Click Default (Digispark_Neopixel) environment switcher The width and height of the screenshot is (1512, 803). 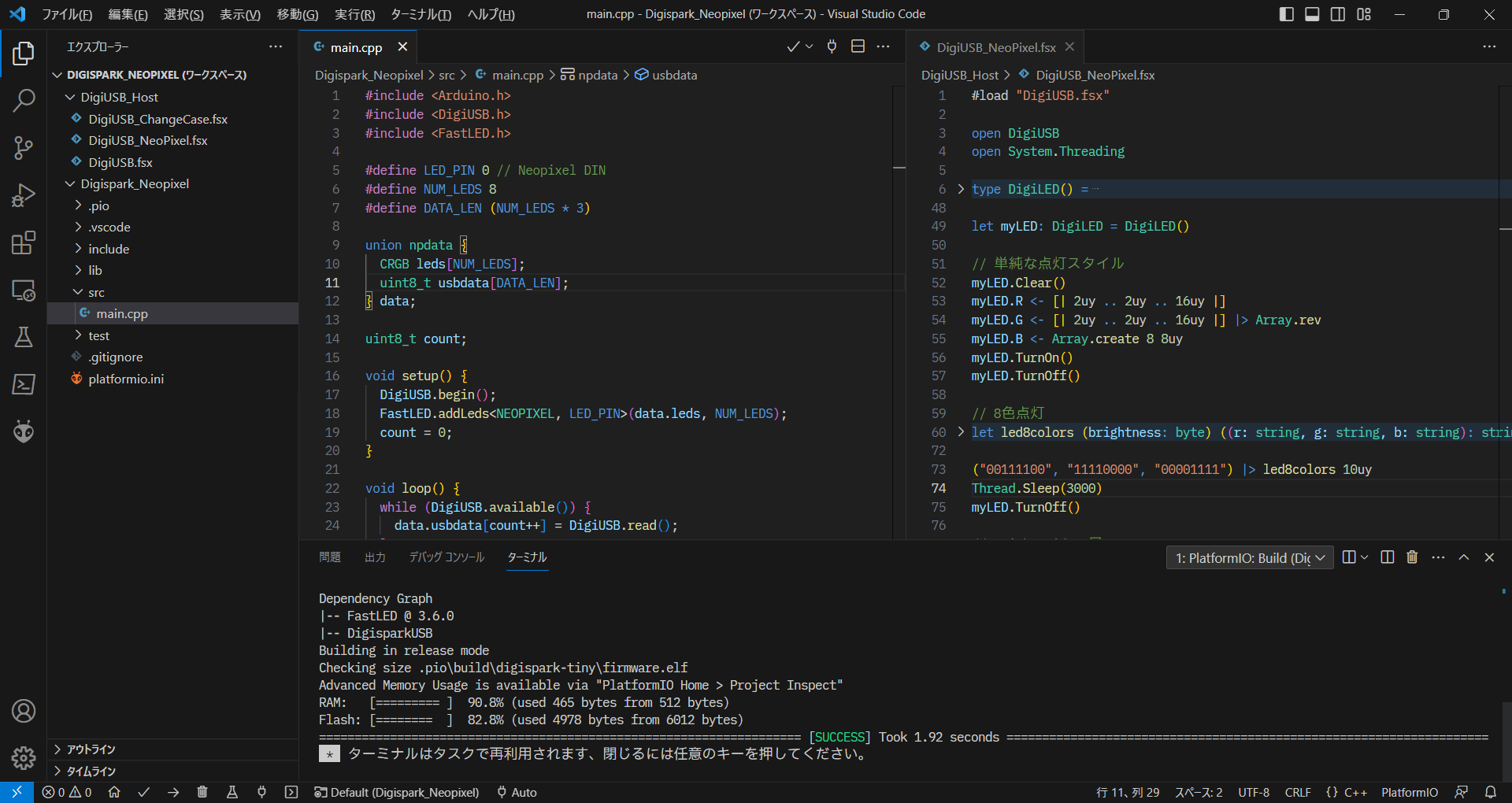(397, 792)
